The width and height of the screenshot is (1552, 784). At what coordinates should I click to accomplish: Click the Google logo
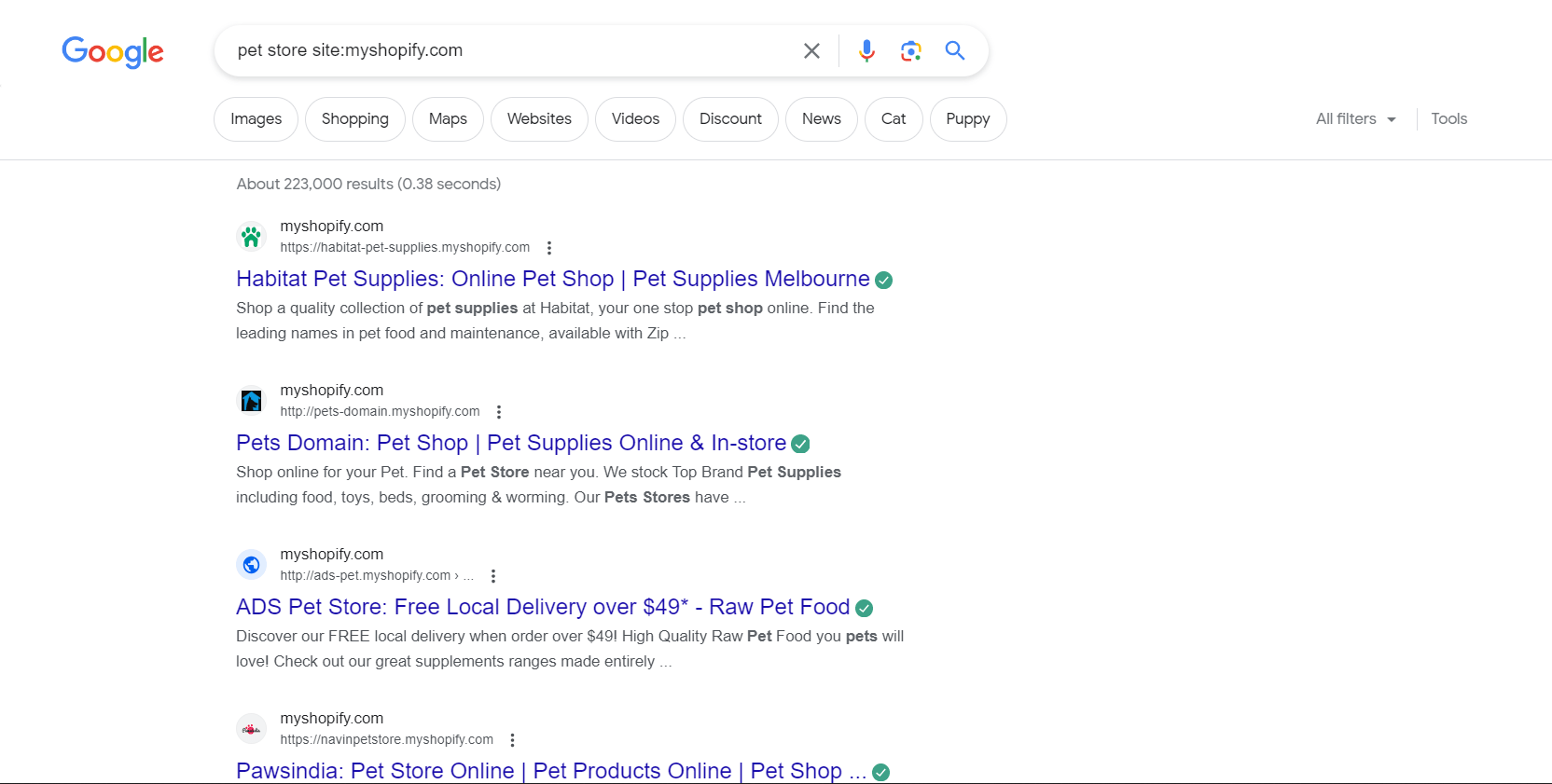pyautogui.click(x=113, y=51)
